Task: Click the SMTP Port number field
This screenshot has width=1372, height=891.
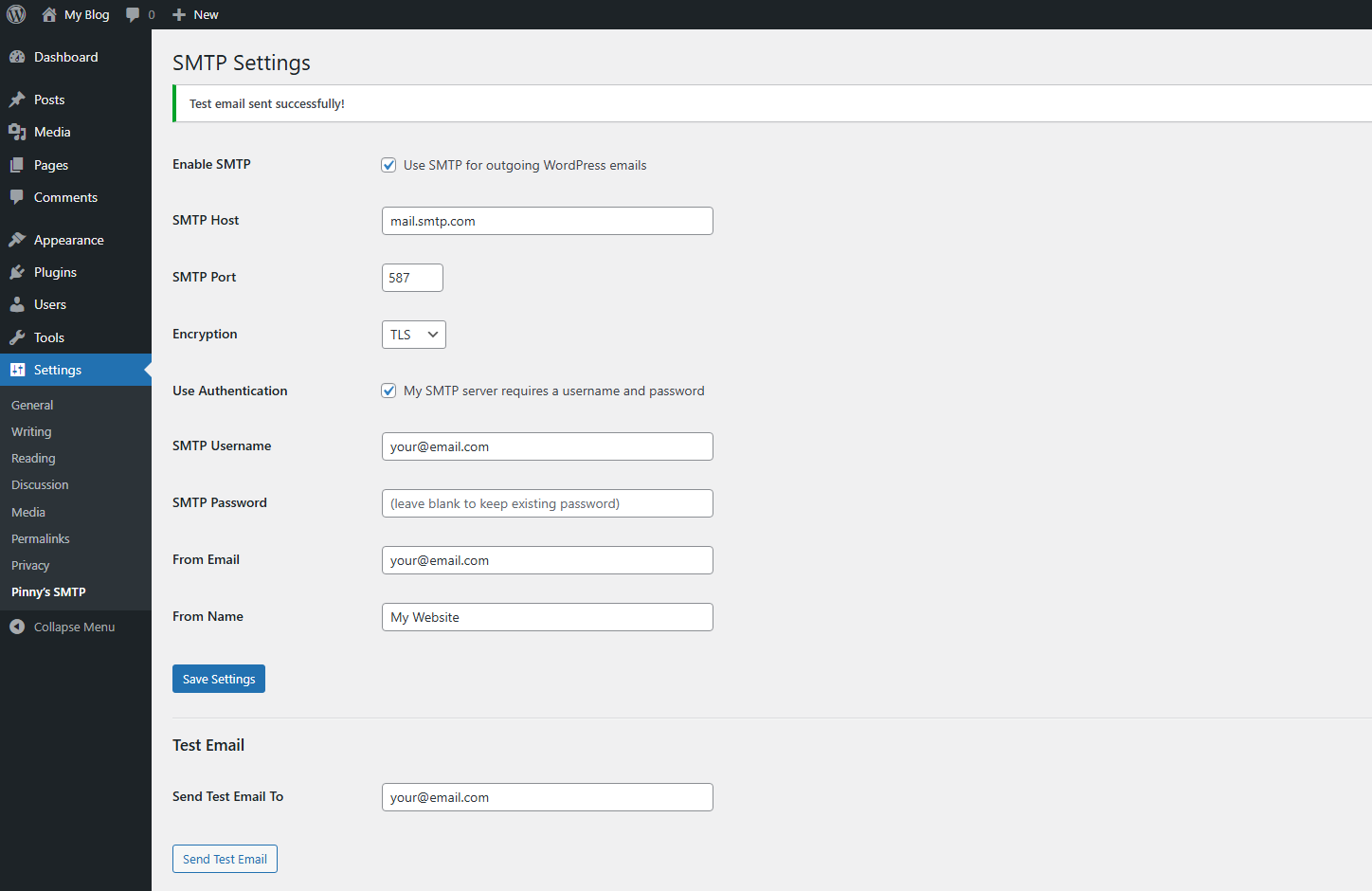Action: click(x=412, y=278)
